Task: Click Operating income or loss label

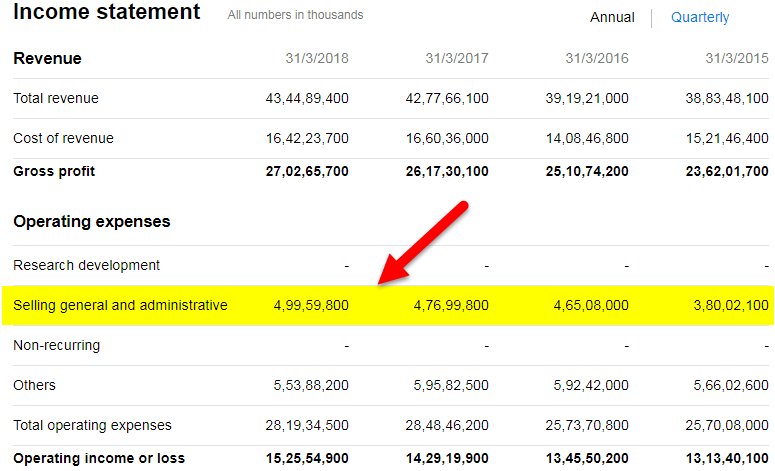Action: coord(99,458)
